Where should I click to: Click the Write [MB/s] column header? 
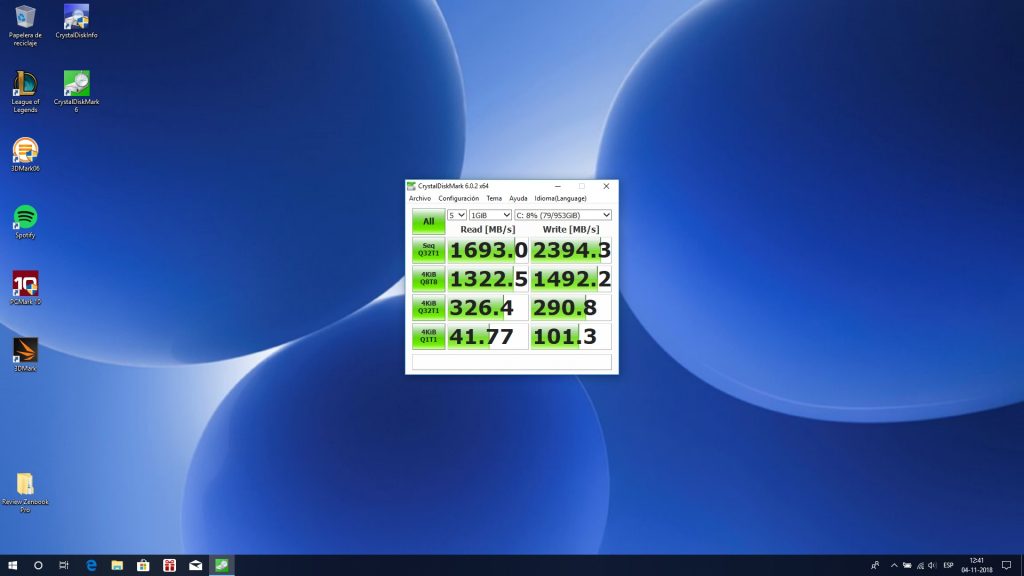pyautogui.click(x=571, y=229)
